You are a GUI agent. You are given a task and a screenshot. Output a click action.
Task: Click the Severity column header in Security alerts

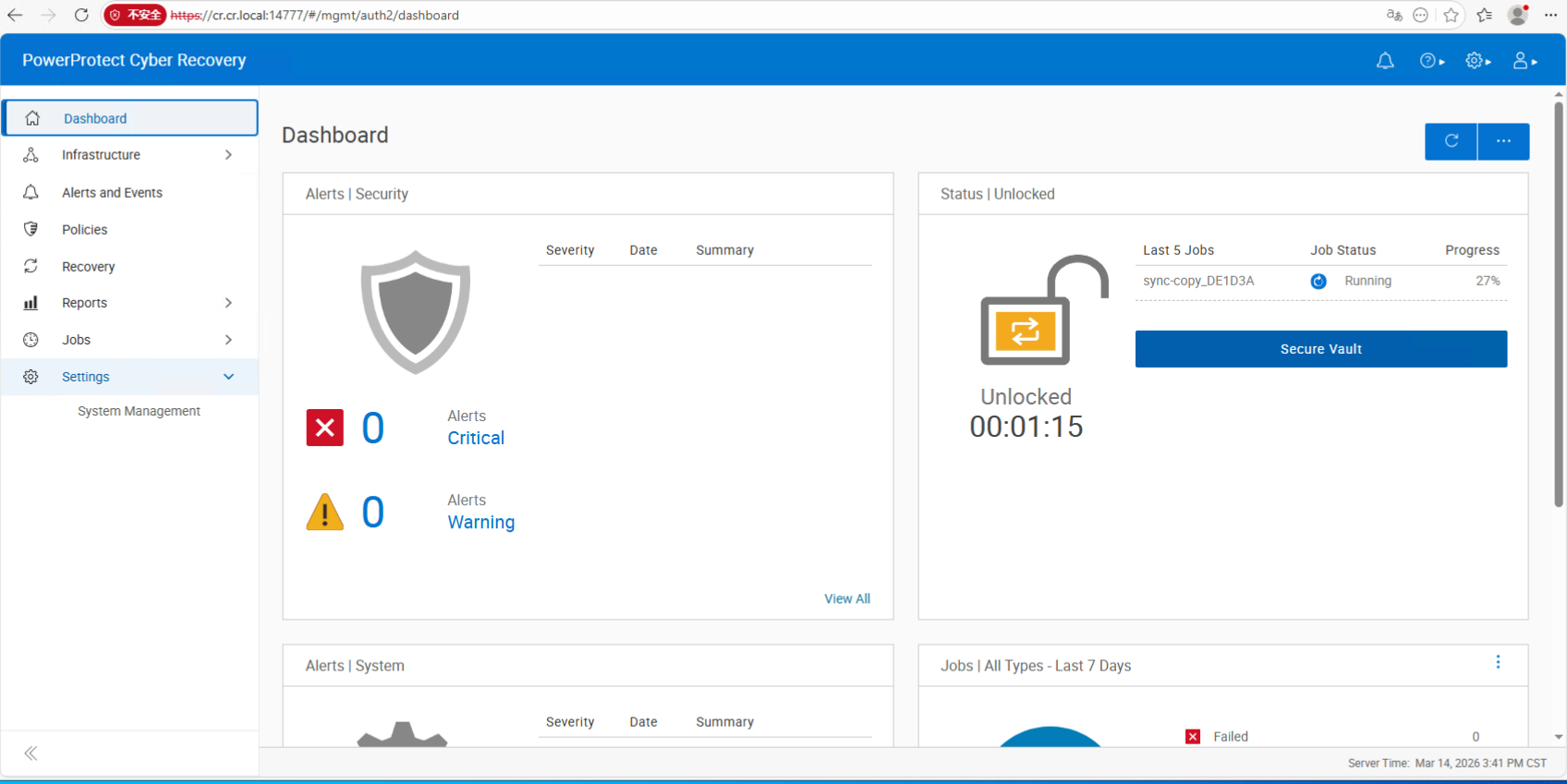(x=570, y=250)
